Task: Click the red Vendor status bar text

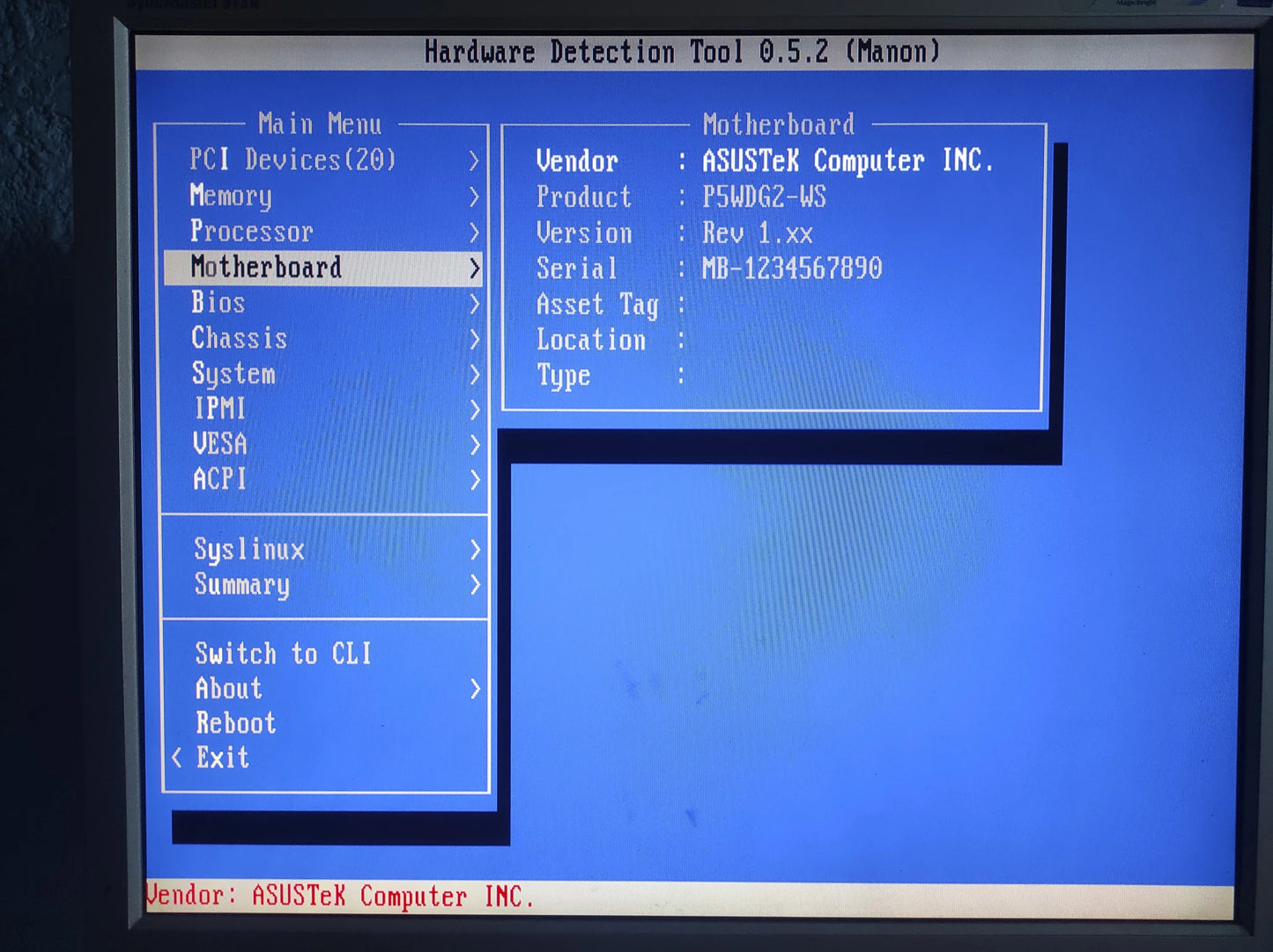Action: (x=340, y=897)
